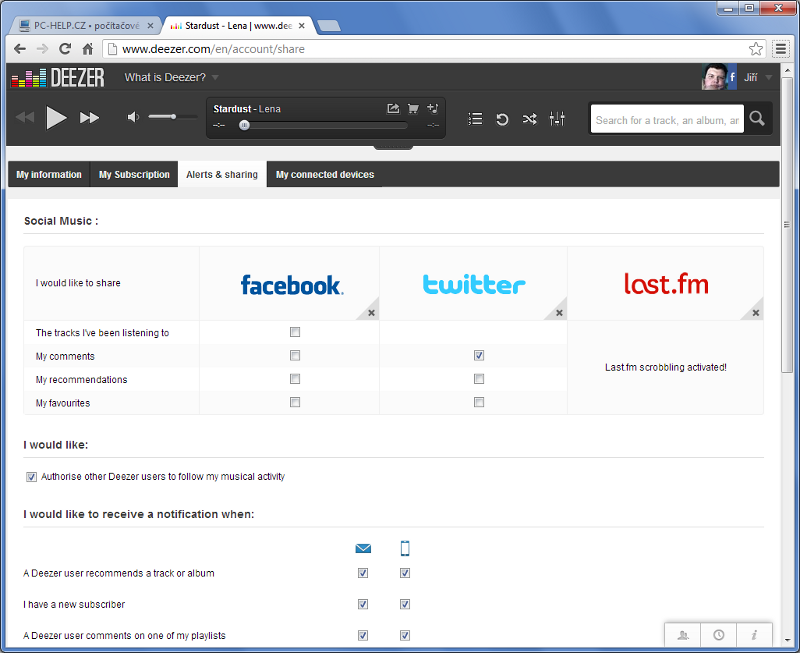Expand the What is Deezer dropdown
The width and height of the screenshot is (800, 653).
pyautogui.click(x=215, y=77)
